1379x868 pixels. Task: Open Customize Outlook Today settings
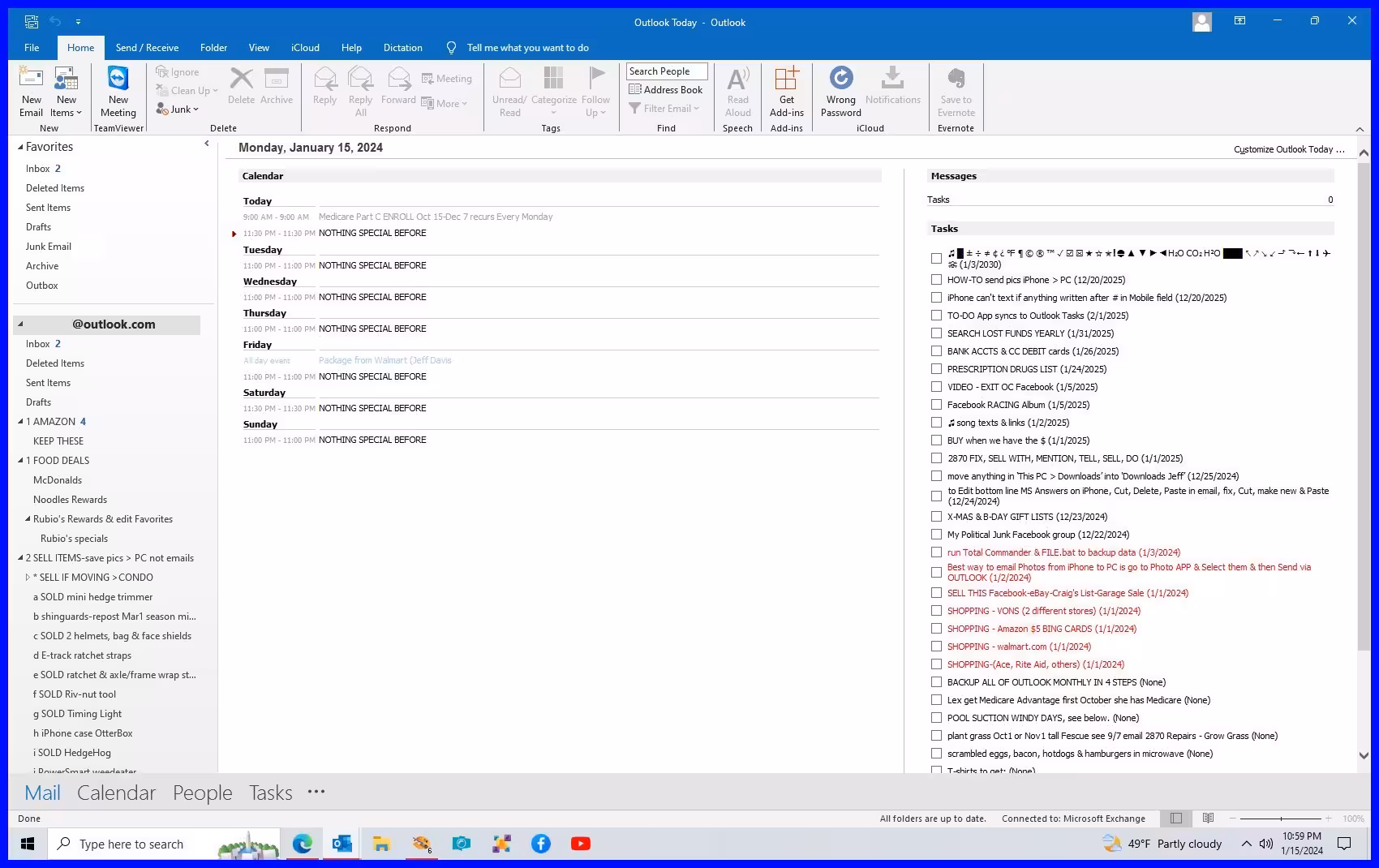(1288, 149)
